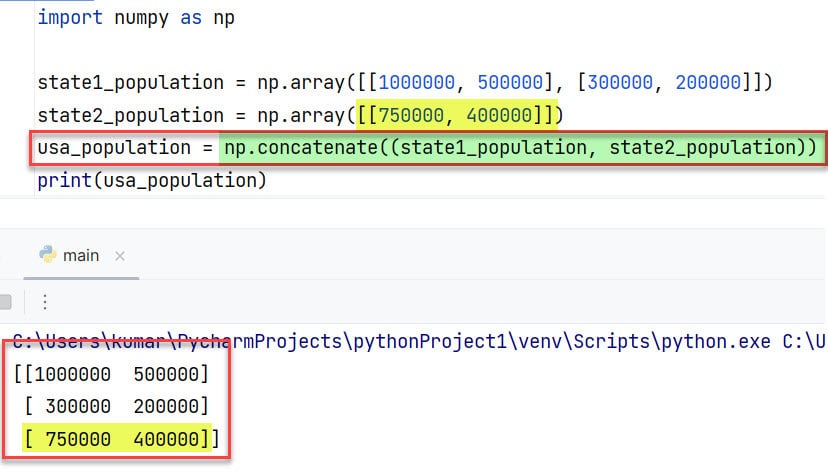
Task: Click the value 300000 in the code
Action: click(620, 82)
